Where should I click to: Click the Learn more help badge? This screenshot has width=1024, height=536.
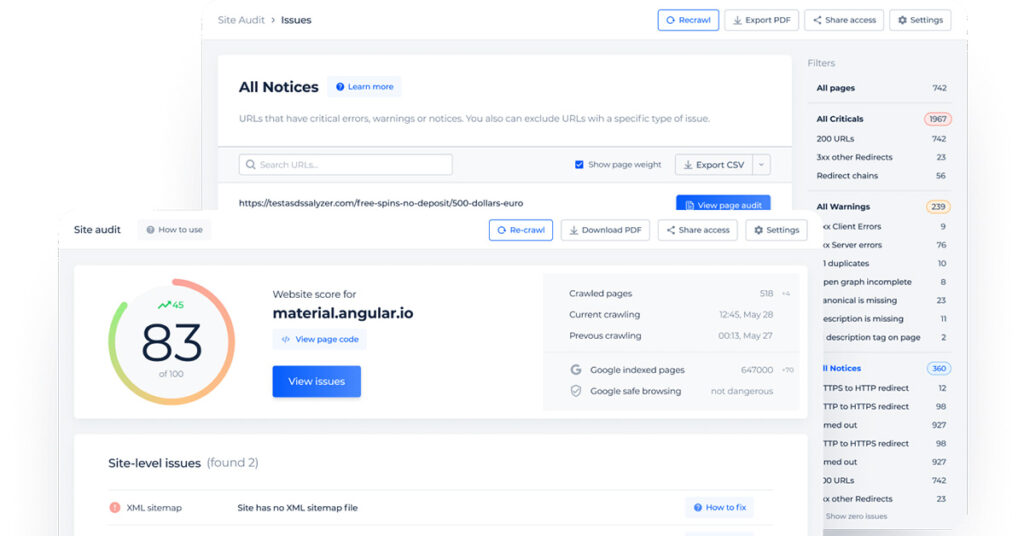tap(364, 87)
